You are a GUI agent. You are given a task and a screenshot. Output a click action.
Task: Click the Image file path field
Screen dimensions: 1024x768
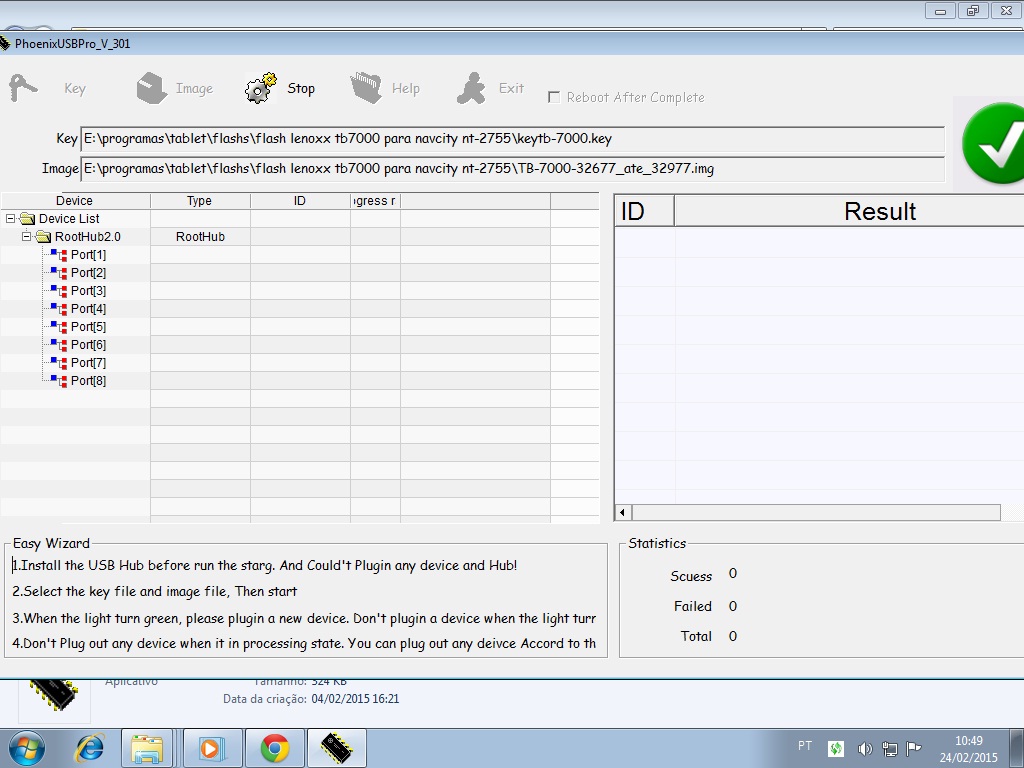pyautogui.click(x=513, y=168)
